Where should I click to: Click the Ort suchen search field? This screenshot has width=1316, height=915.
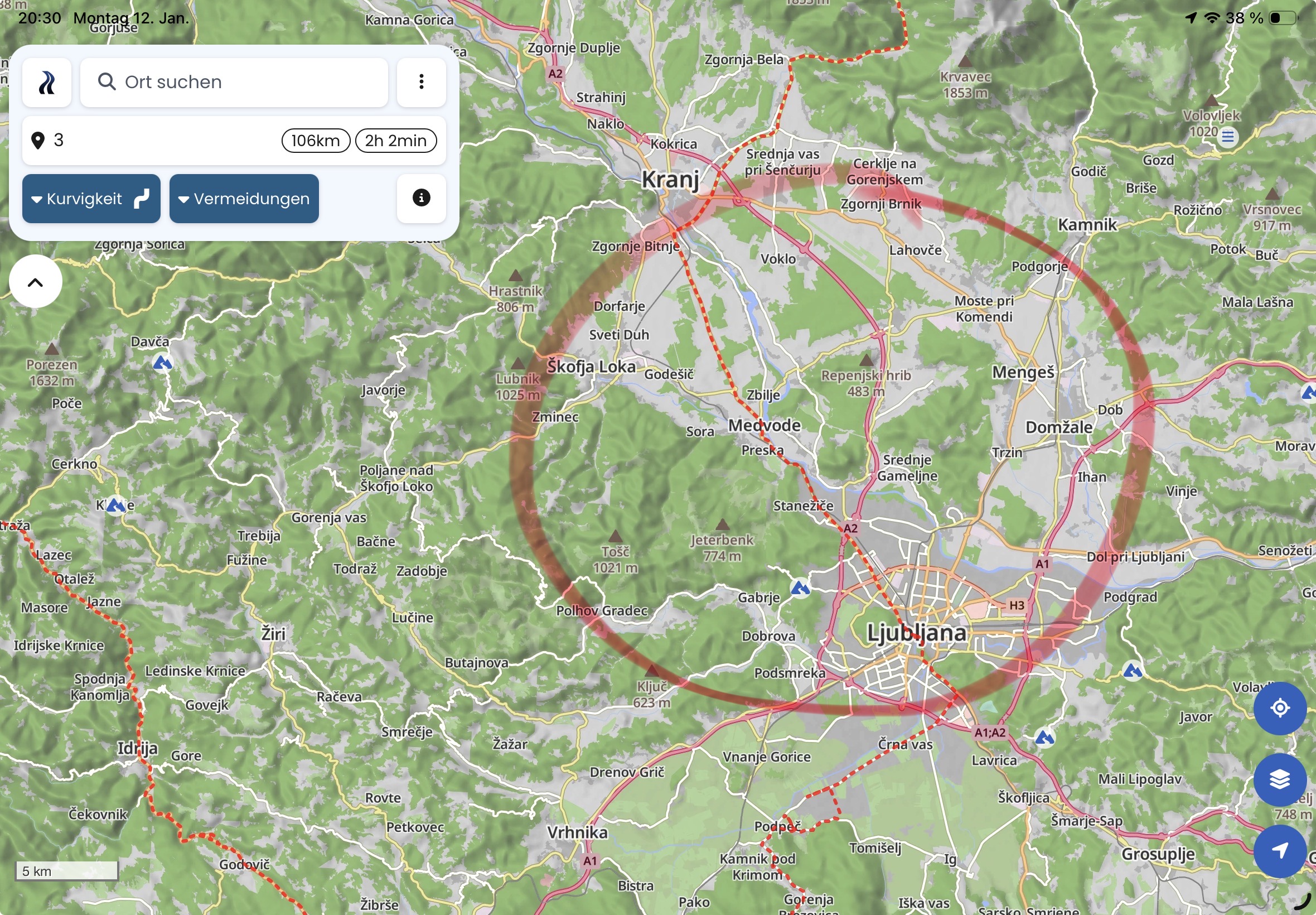[234, 82]
